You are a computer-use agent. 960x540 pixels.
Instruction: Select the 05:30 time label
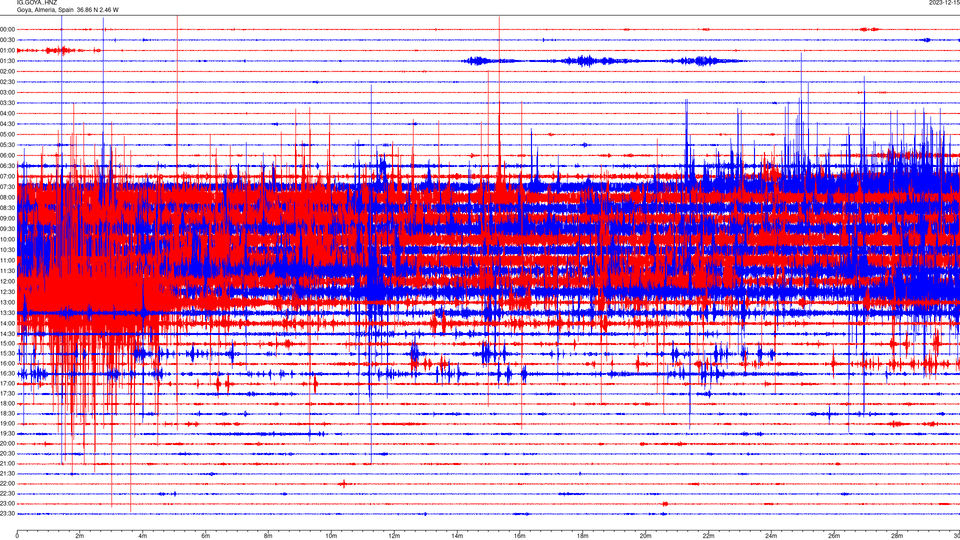pos(8,144)
